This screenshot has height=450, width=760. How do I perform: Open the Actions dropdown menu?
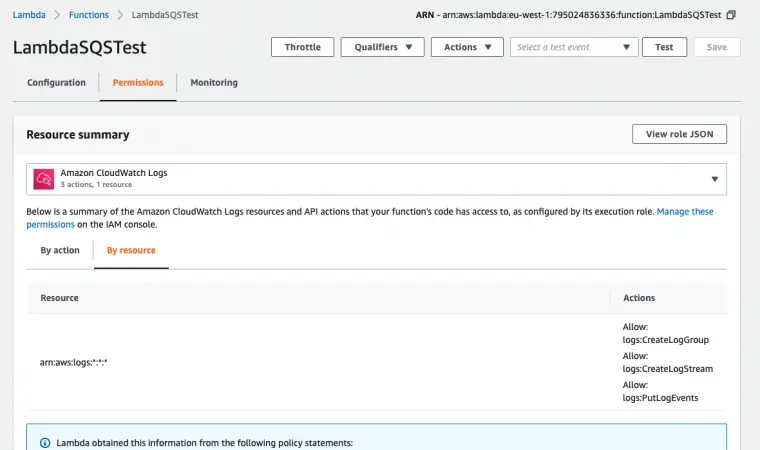coord(467,47)
